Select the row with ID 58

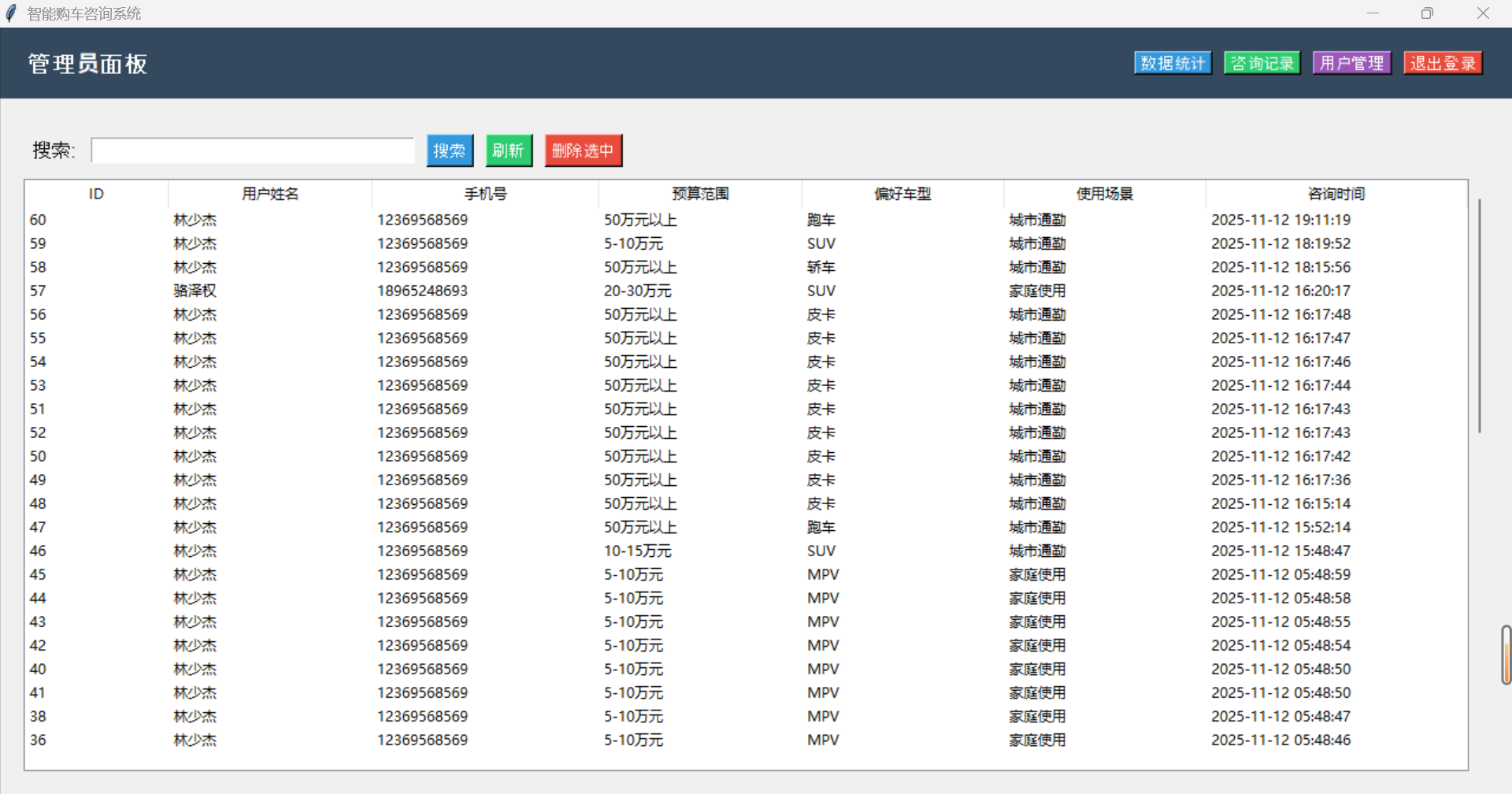[x=746, y=267]
